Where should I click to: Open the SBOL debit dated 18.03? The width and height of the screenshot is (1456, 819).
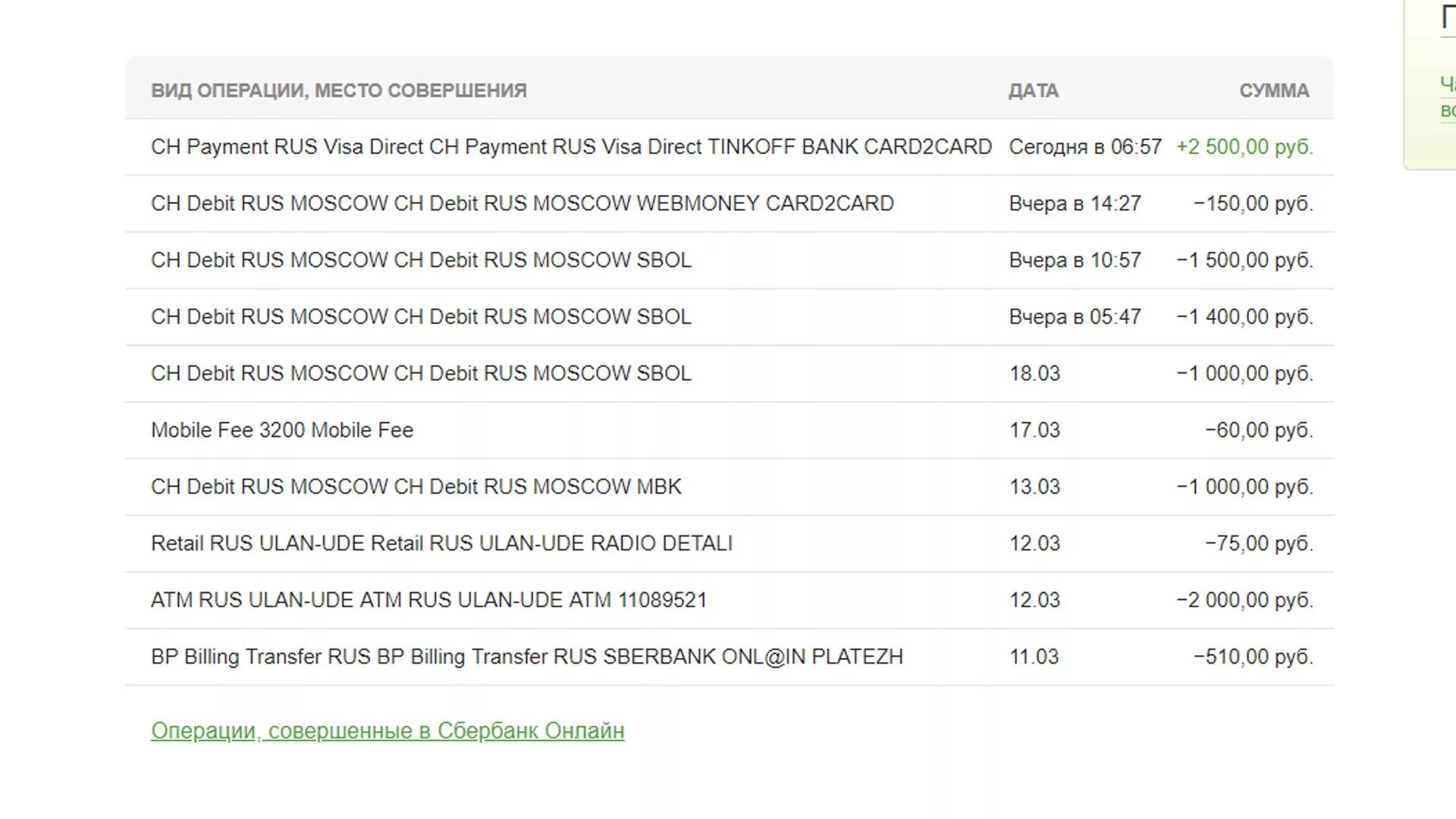(421, 374)
